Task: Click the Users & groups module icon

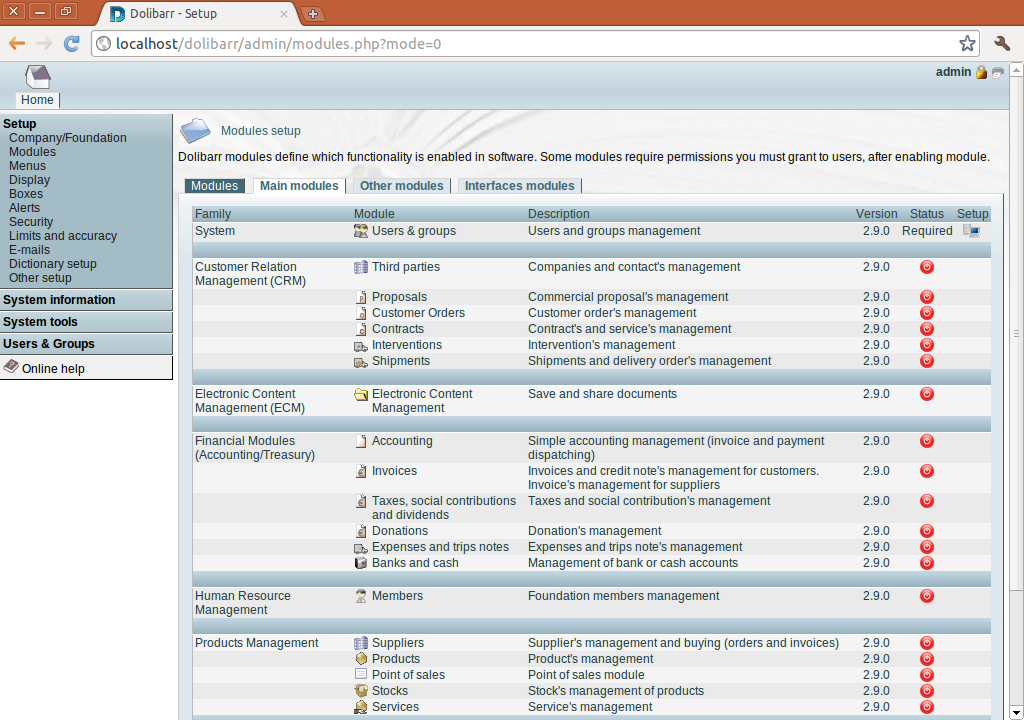Action: point(360,231)
